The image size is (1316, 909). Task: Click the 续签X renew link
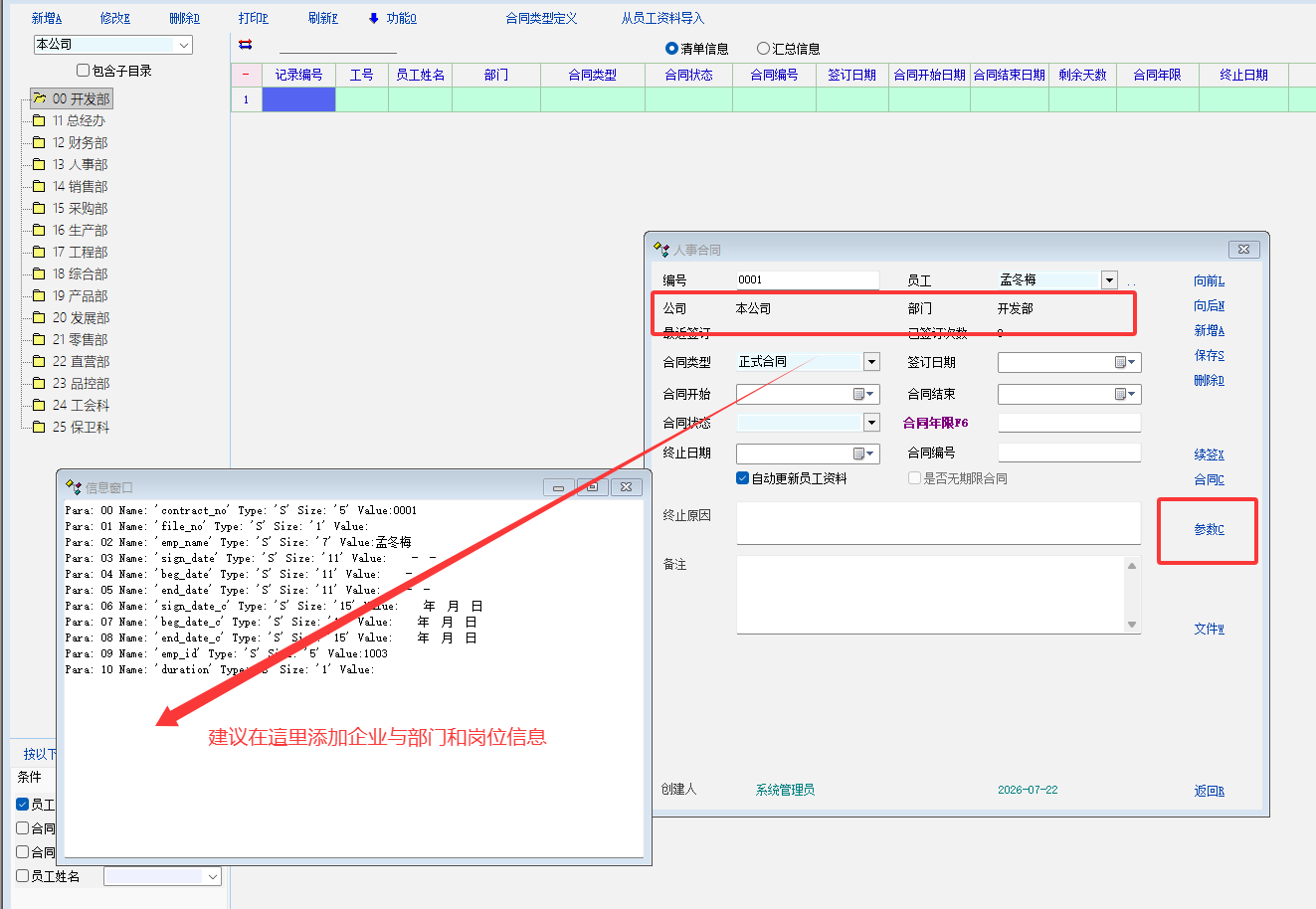[1210, 454]
